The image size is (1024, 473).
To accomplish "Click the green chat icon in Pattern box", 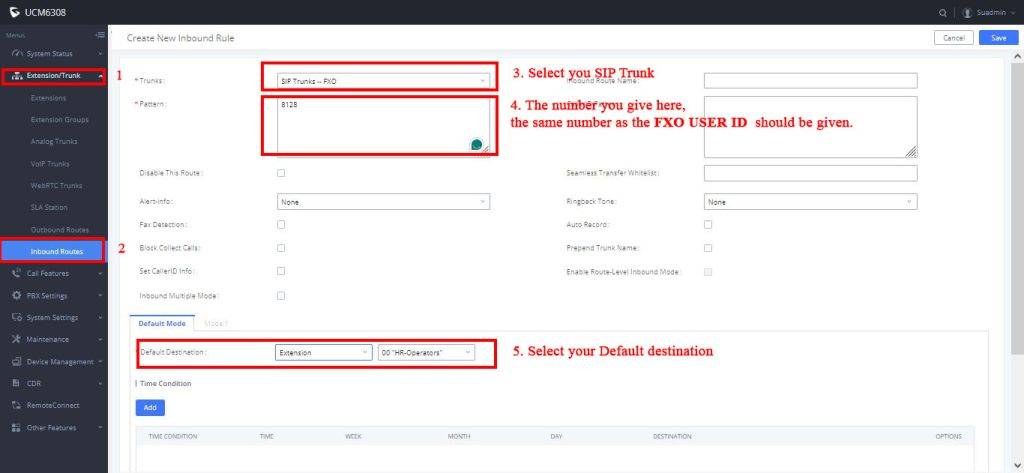I will [x=477, y=144].
